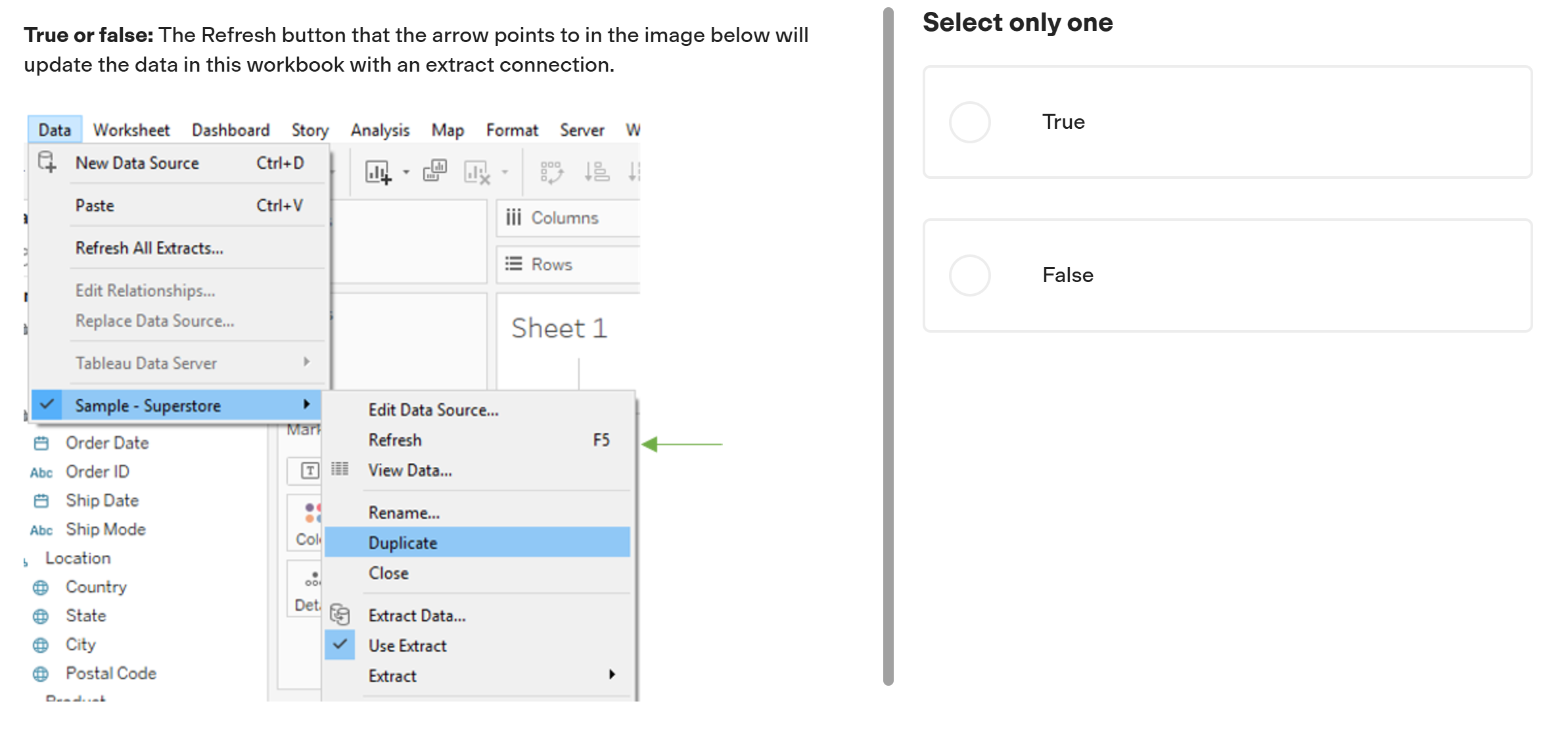Select Order ID field
Screen dimensions: 1568x739
click(97, 472)
